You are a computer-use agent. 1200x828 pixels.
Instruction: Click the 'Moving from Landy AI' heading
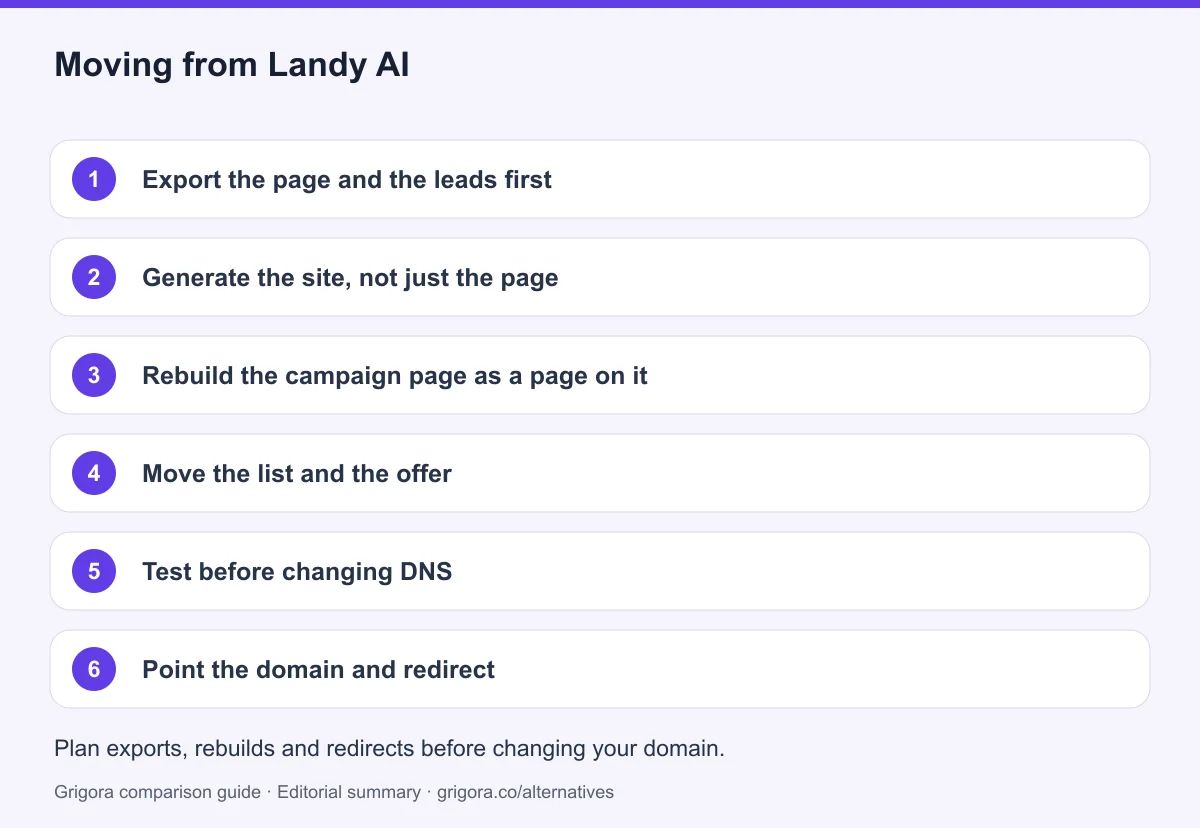[x=232, y=65]
